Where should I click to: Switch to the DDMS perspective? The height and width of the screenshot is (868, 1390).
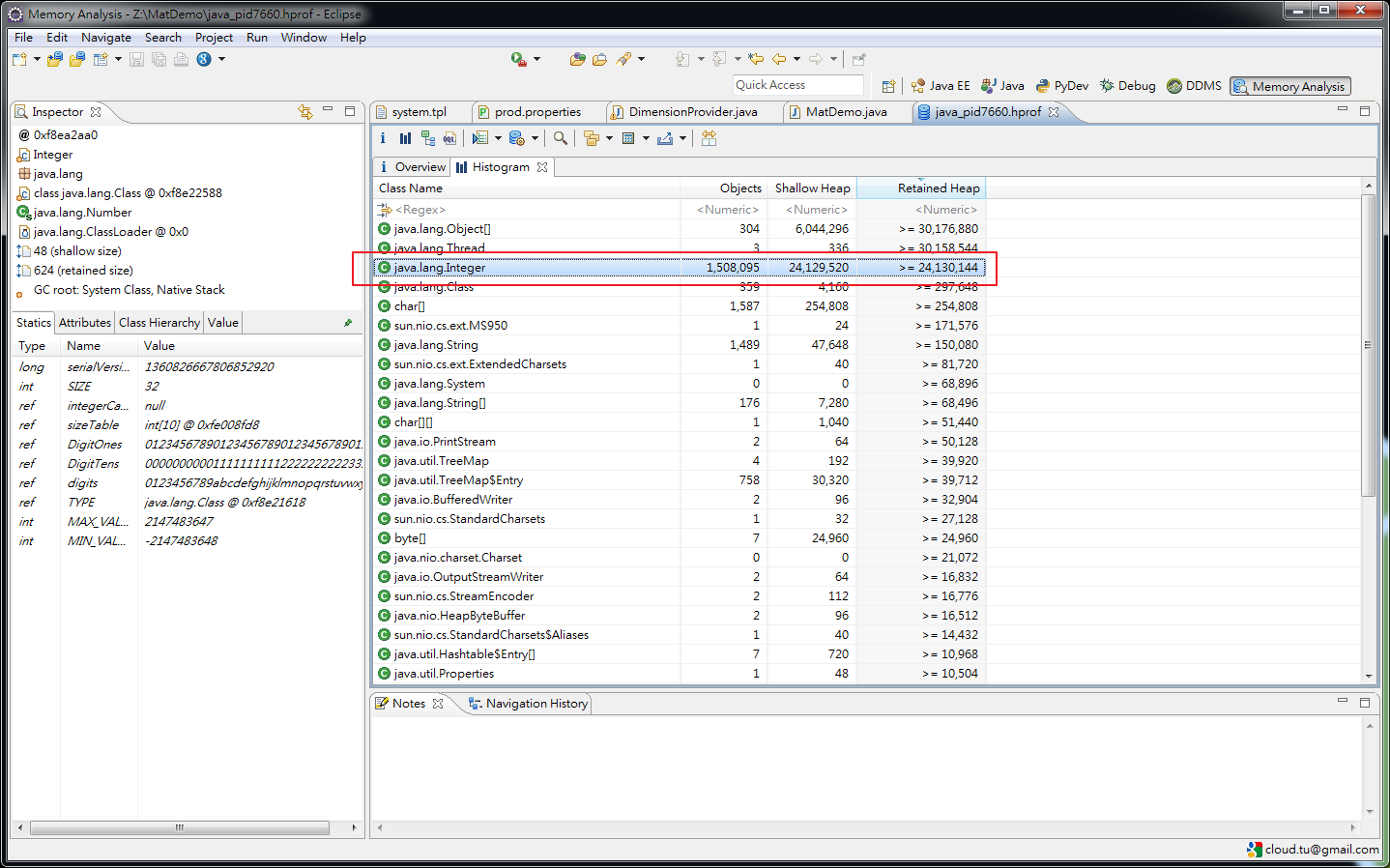pos(1194,86)
